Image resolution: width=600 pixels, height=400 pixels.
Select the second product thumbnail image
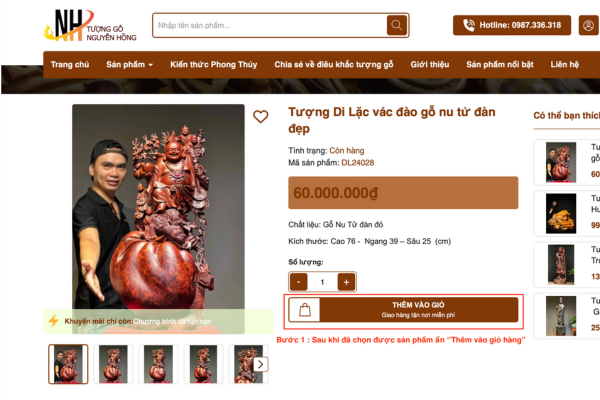pyautogui.click(x=113, y=364)
